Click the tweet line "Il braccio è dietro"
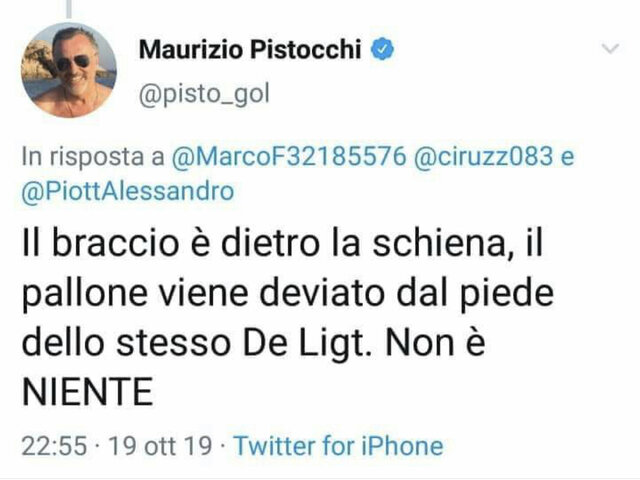Viewport: 640px width, 480px height. point(170,243)
